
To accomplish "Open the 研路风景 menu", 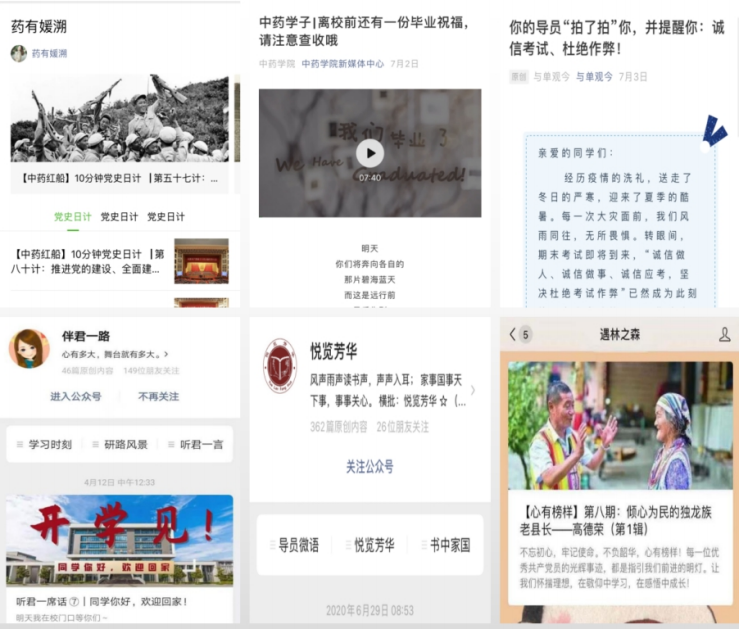I will [x=119, y=444].
